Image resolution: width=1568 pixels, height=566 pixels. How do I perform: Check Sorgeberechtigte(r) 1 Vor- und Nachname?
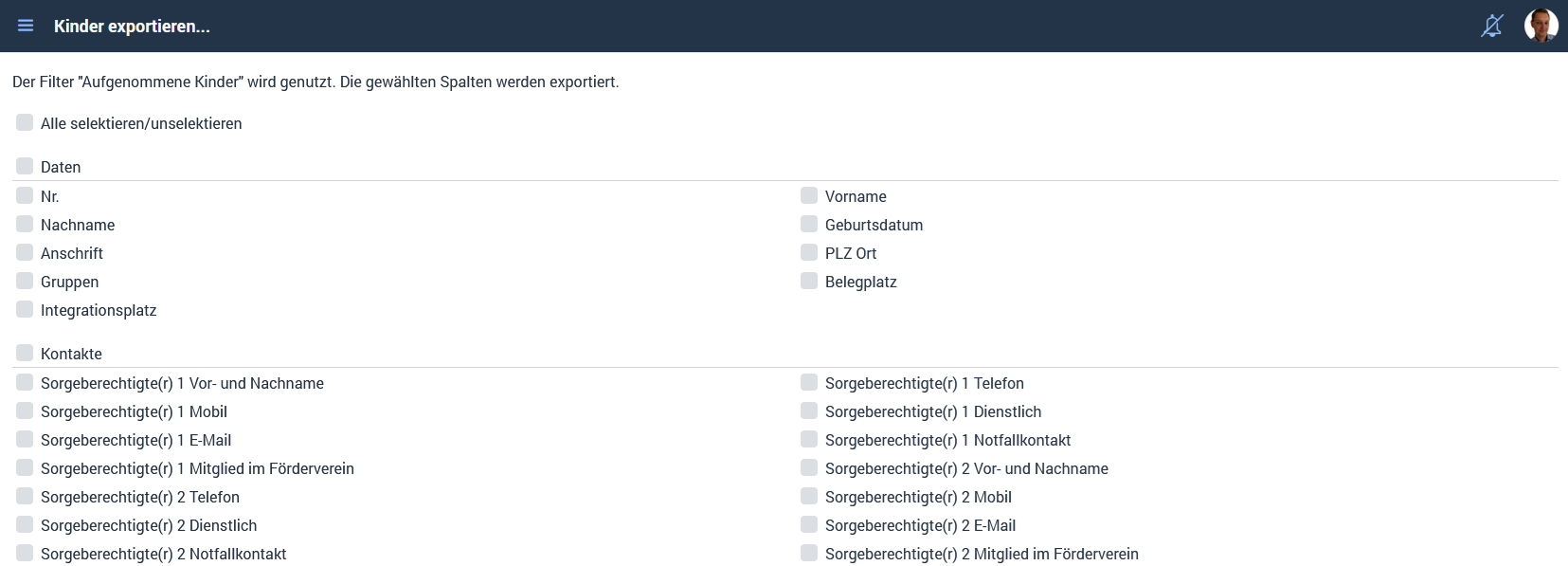tap(25, 382)
